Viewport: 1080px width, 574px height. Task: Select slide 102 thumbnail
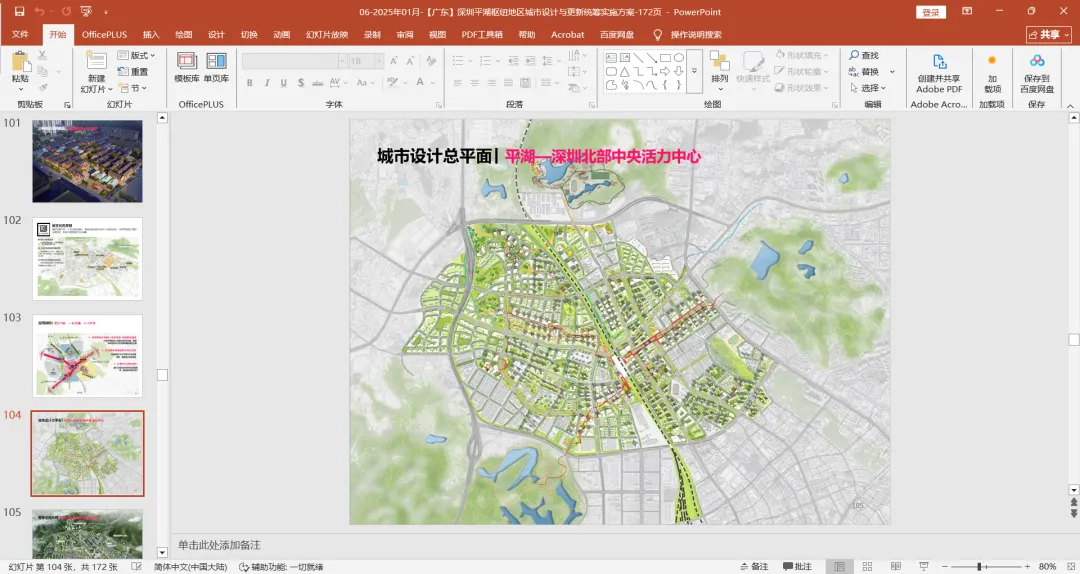(x=87, y=259)
